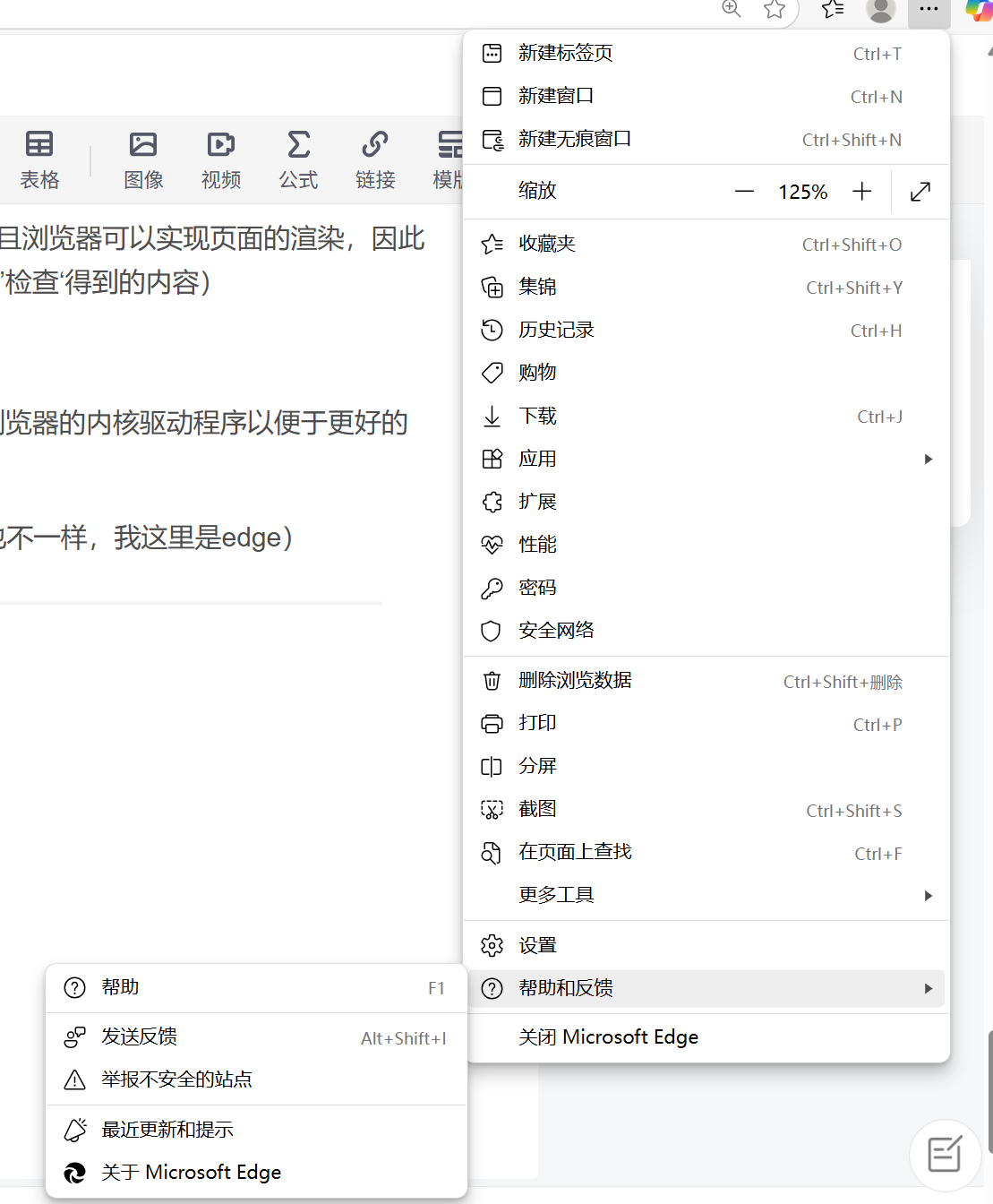Viewport: 993px width, 1204px height.
Task: Click the full screen arrow icon
Action: point(920,192)
